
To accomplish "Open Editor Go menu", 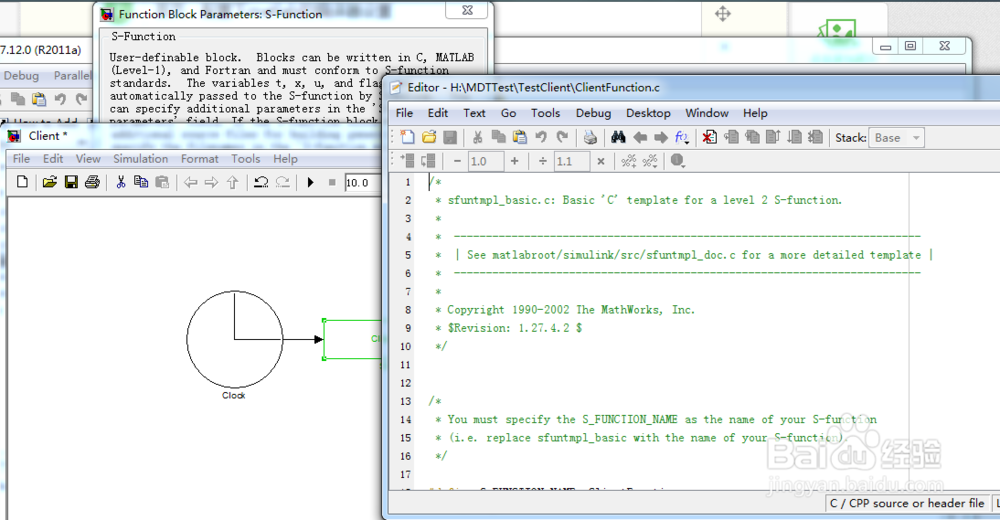I will 508,113.
